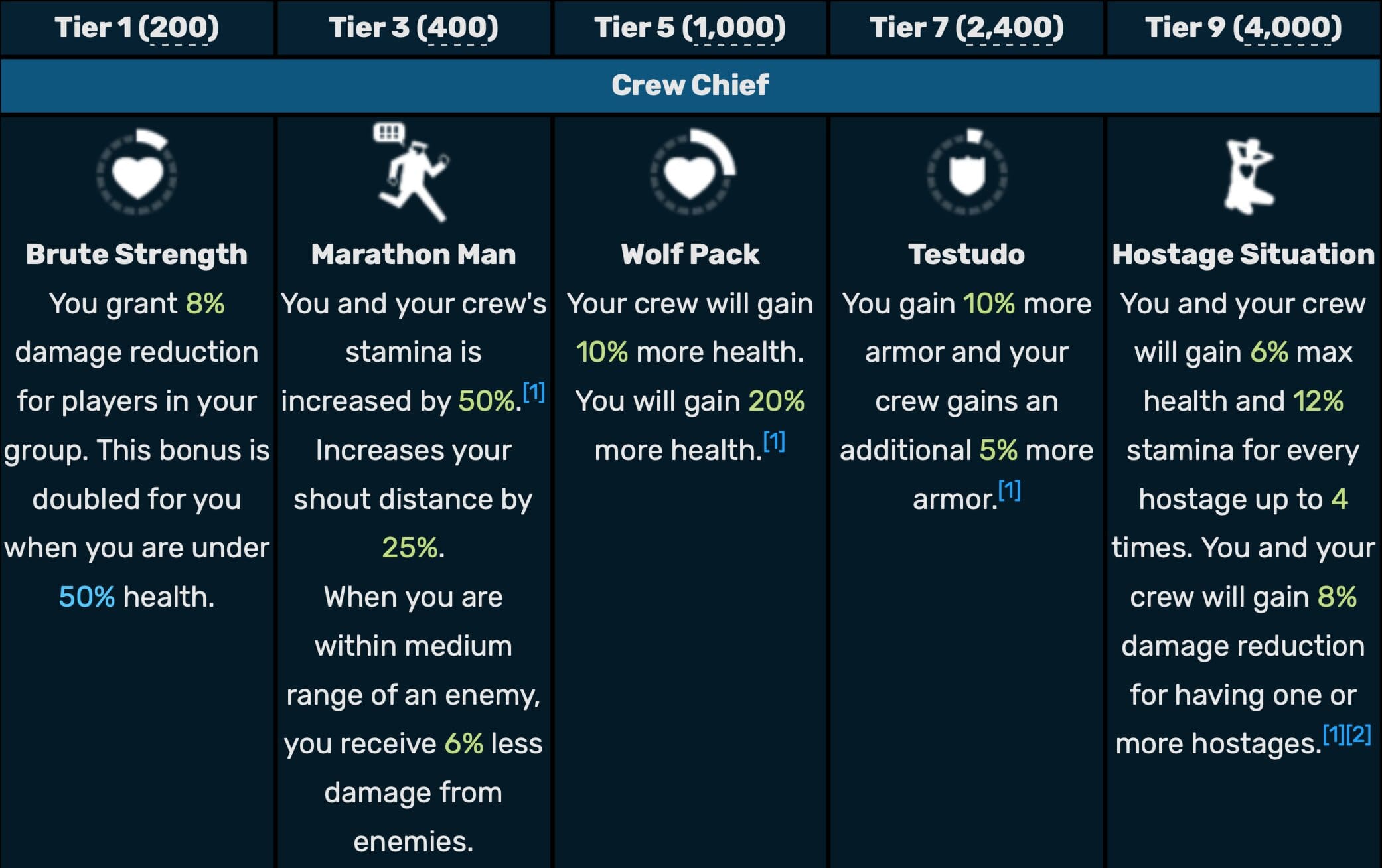The image size is (1382, 868).
Task: Click the Marathon Man title
Action: (414, 254)
